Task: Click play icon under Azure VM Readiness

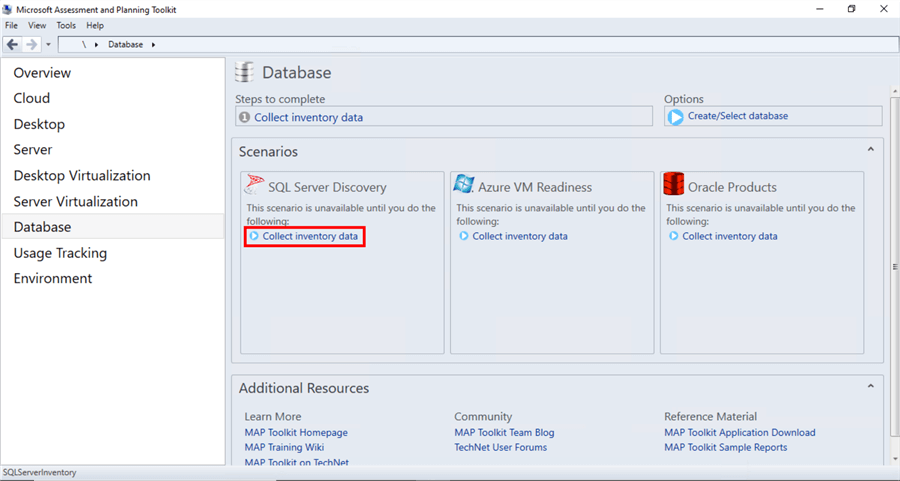Action: (x=464, y=236)
